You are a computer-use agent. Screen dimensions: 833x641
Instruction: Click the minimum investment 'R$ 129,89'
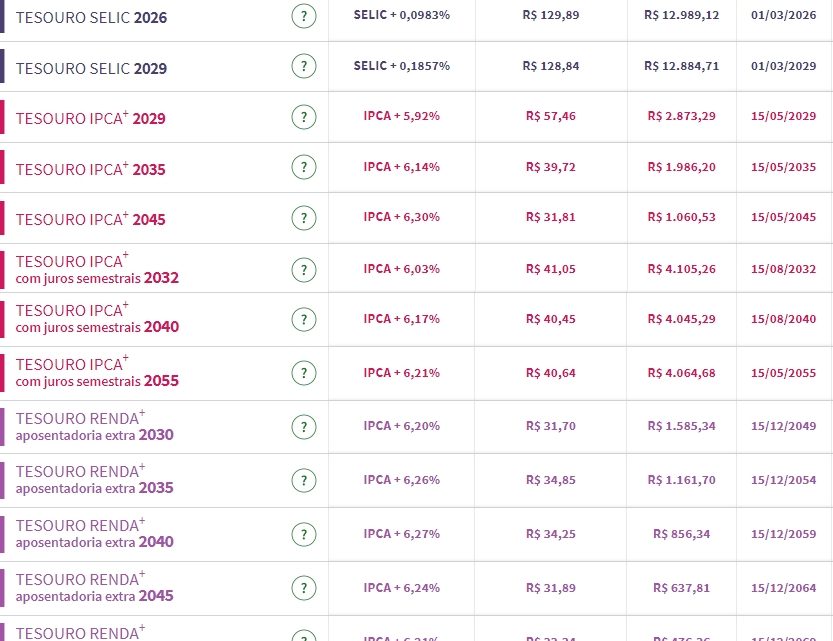pyautogui.click(x=551, y=15)
